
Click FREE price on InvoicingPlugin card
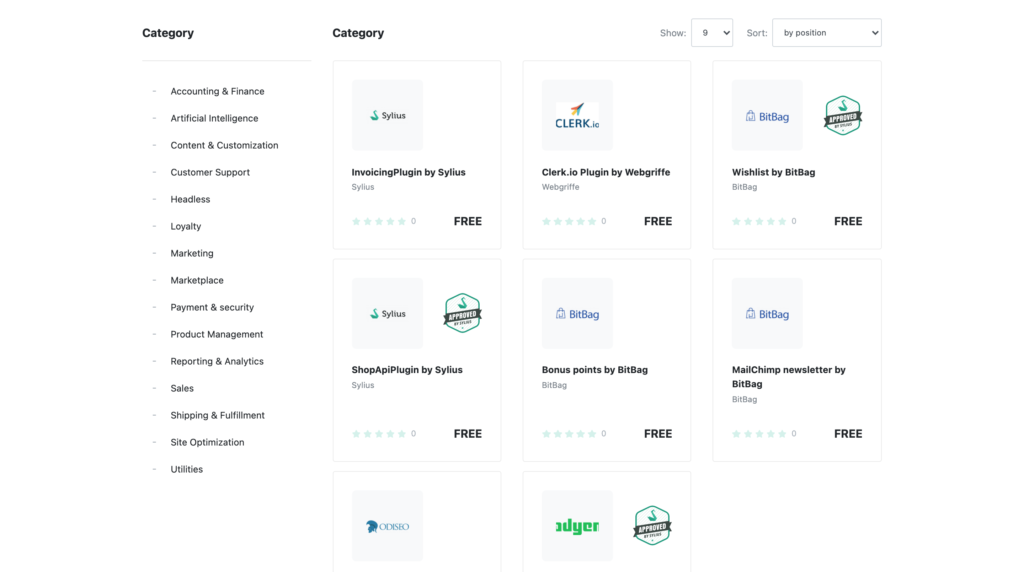[468, 221]
